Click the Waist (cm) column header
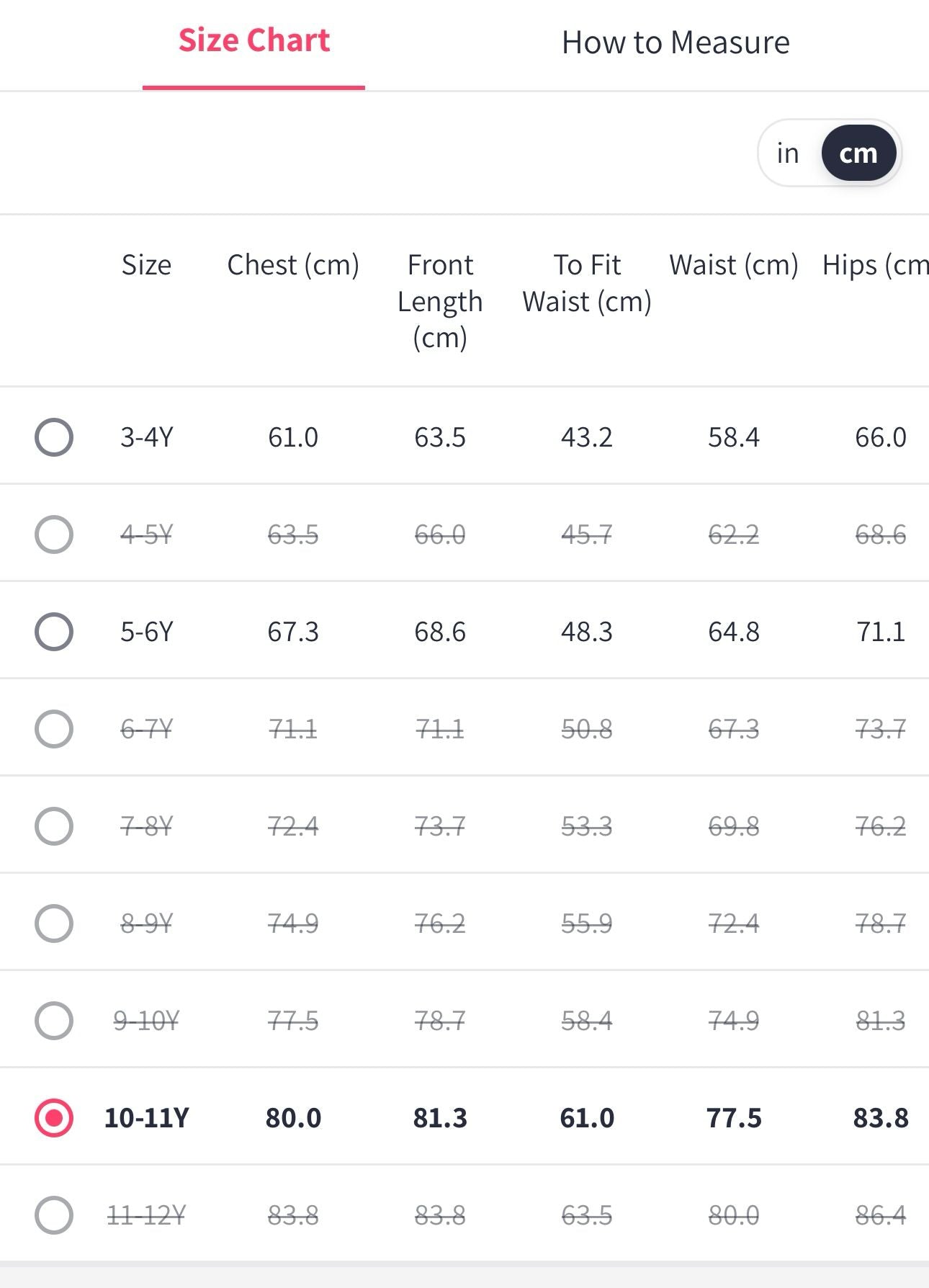929x1288 pixels. [733, 265]
